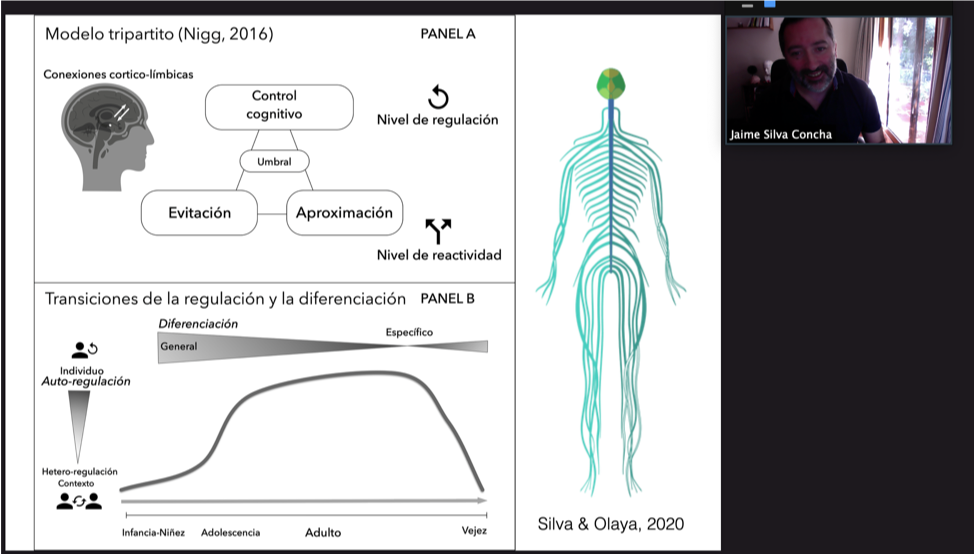Click the 'Específico' label
974x554 pixels.
409,332
